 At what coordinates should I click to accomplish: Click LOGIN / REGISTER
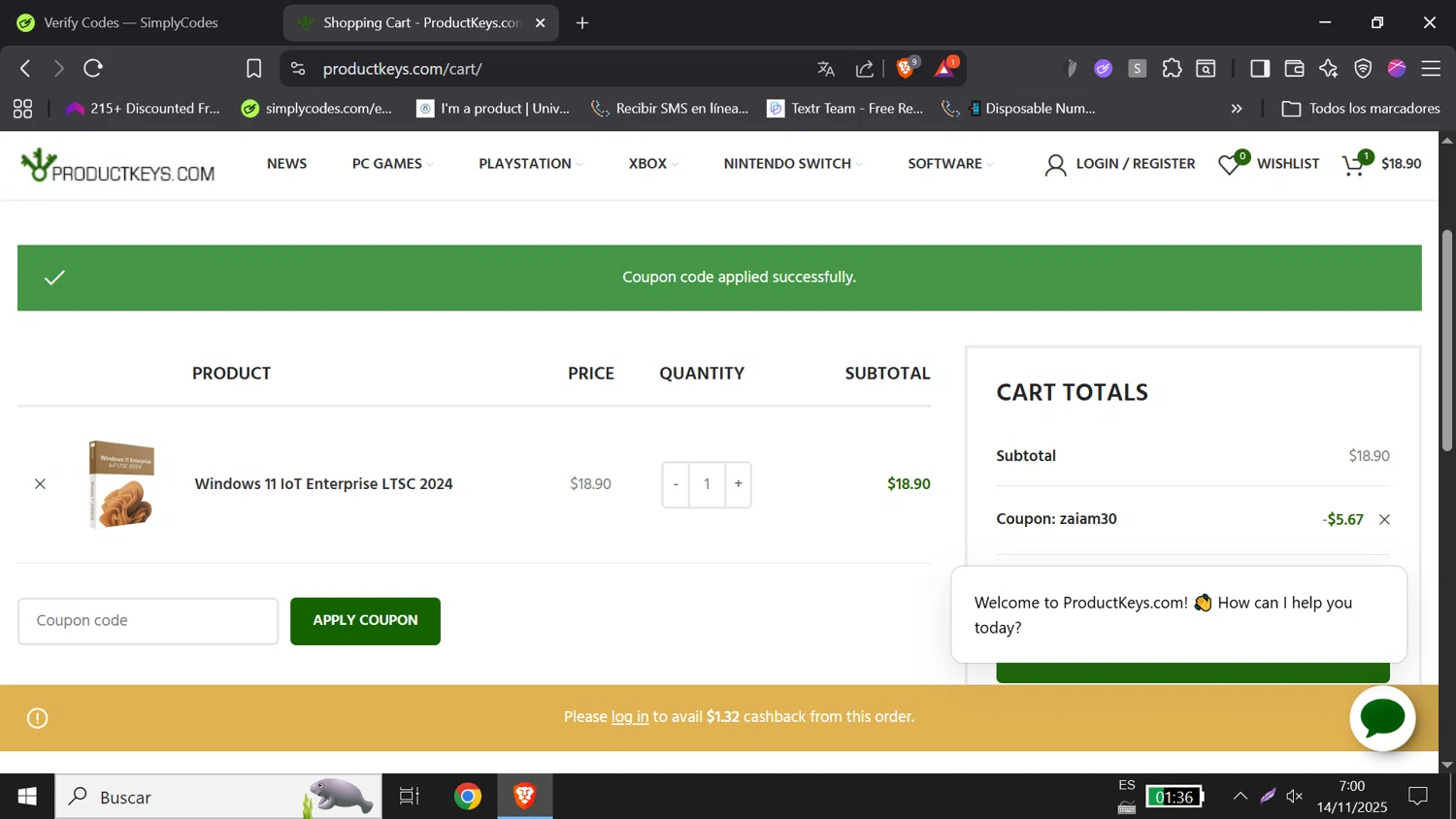(x=1119, y=164)
